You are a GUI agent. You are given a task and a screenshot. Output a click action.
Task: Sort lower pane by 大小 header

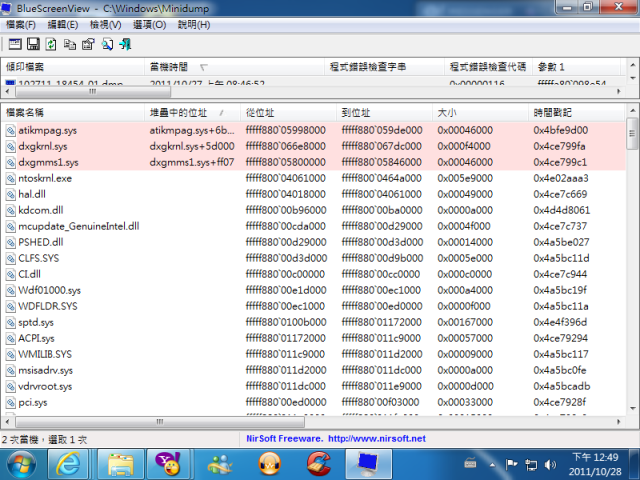click(x=480, y=113)
